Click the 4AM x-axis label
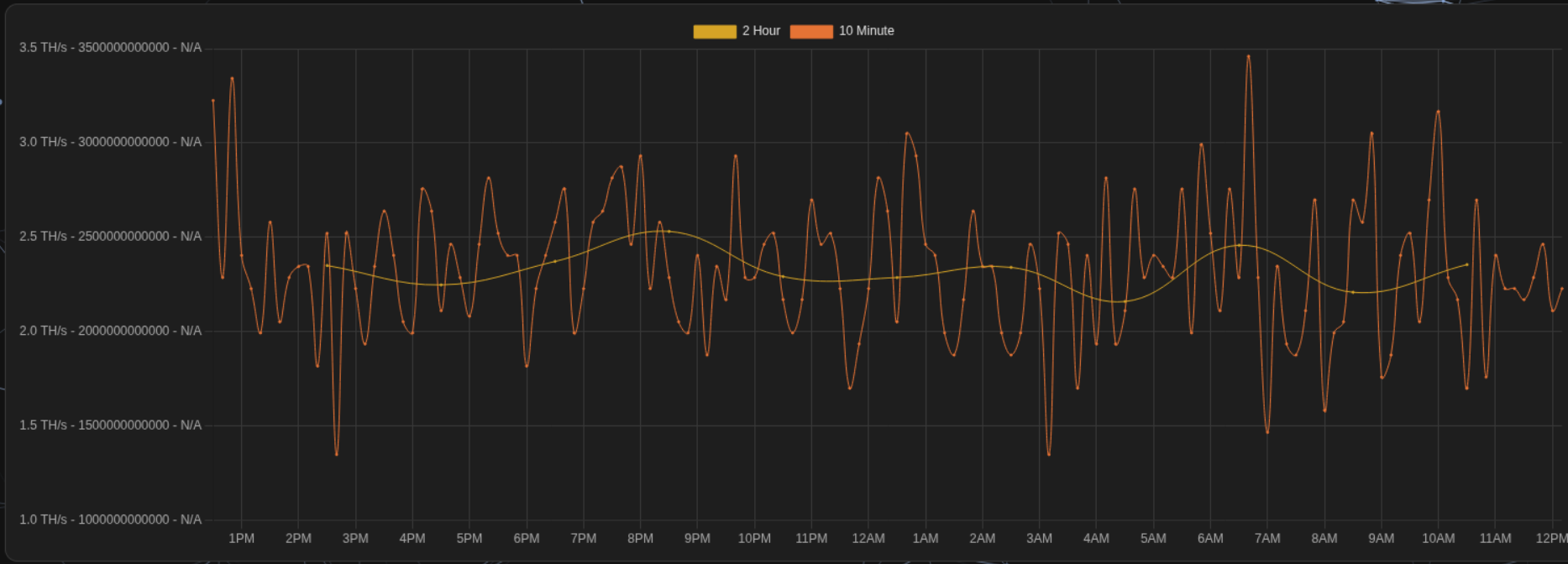The image size is (1568, 564). tap(1096, 539)
